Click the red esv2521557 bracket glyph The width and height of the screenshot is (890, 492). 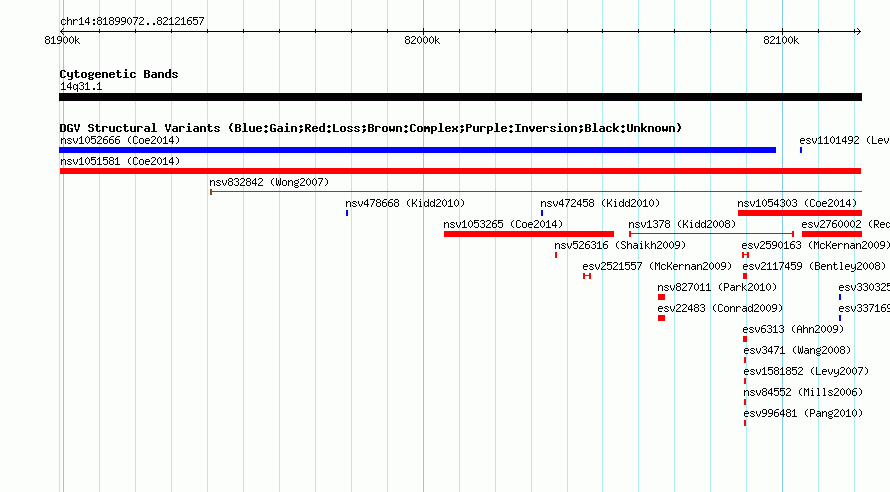pyautogui.click(x=587, y=276)
